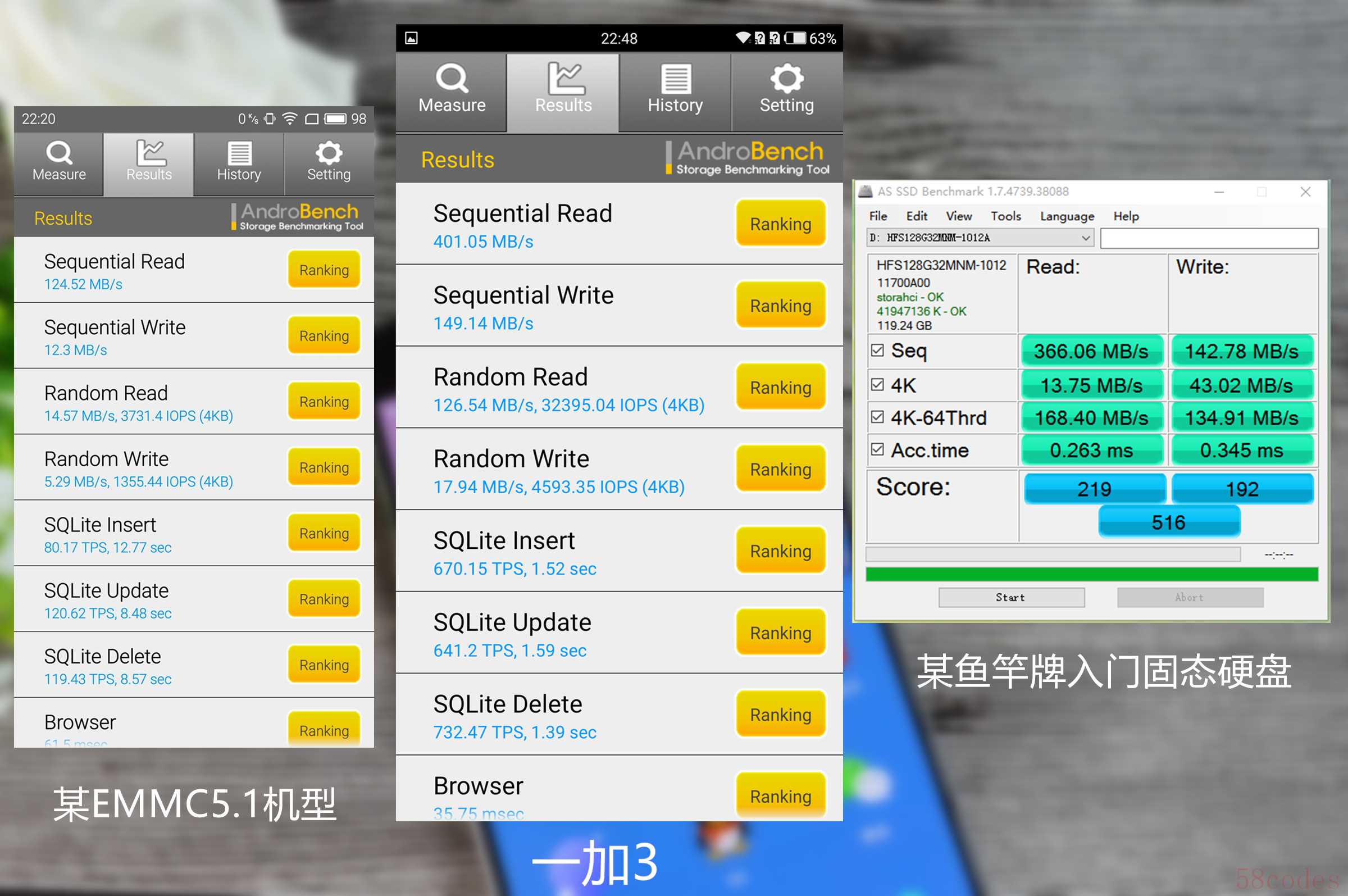The width and height of the screenshot is (1348, 896).
Task: Tap vibrate icon in 22:20 status bar
Action: 270,119
